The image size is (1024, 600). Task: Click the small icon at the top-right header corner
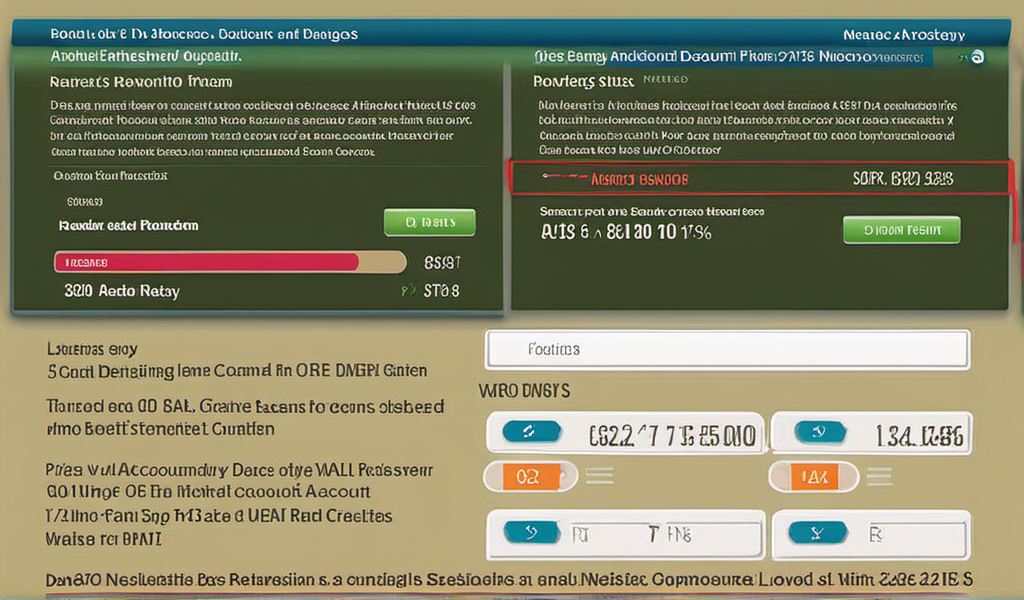point(976,58)
